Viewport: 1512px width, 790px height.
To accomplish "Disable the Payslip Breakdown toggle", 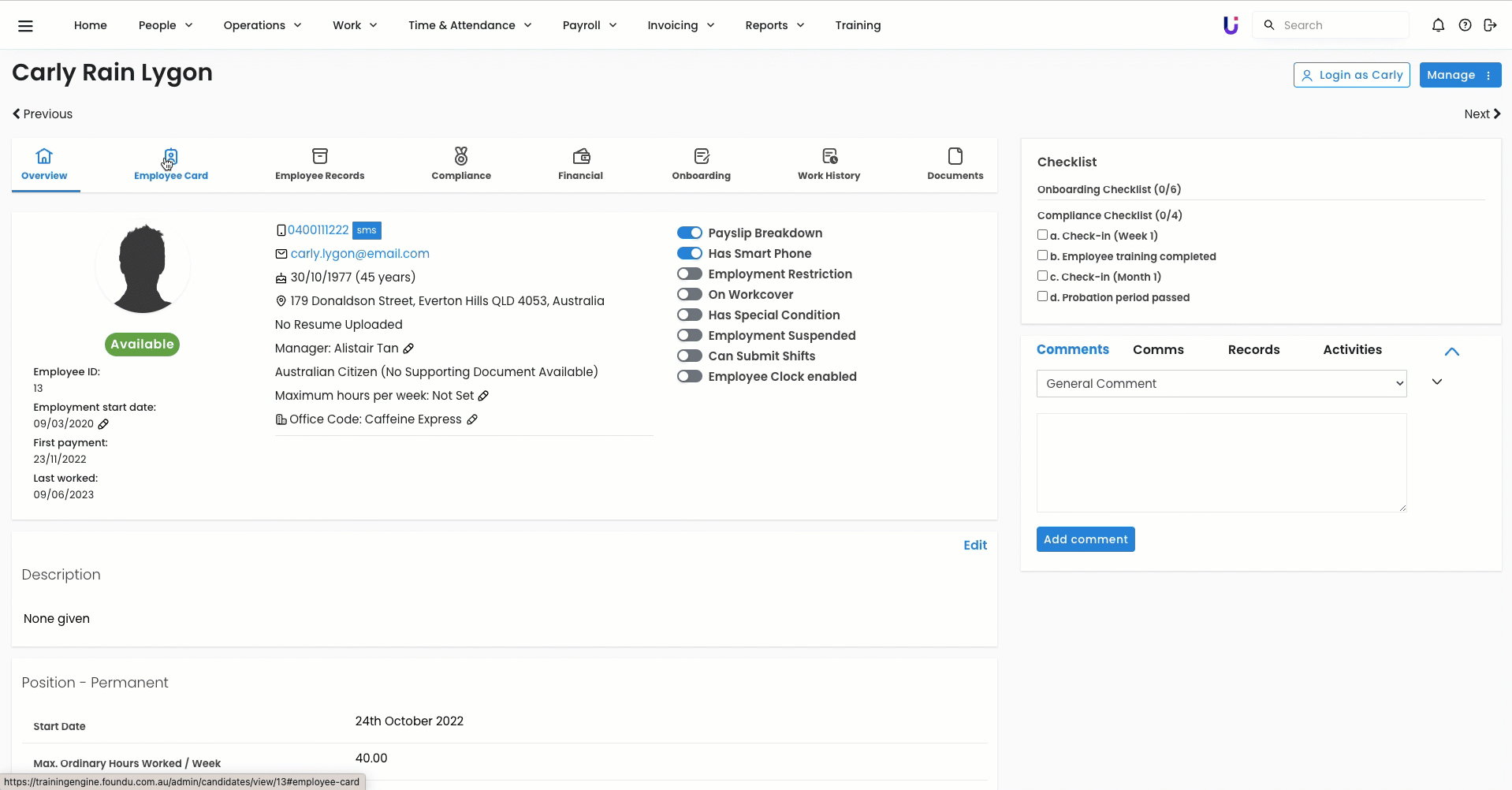I will point(690,233).
